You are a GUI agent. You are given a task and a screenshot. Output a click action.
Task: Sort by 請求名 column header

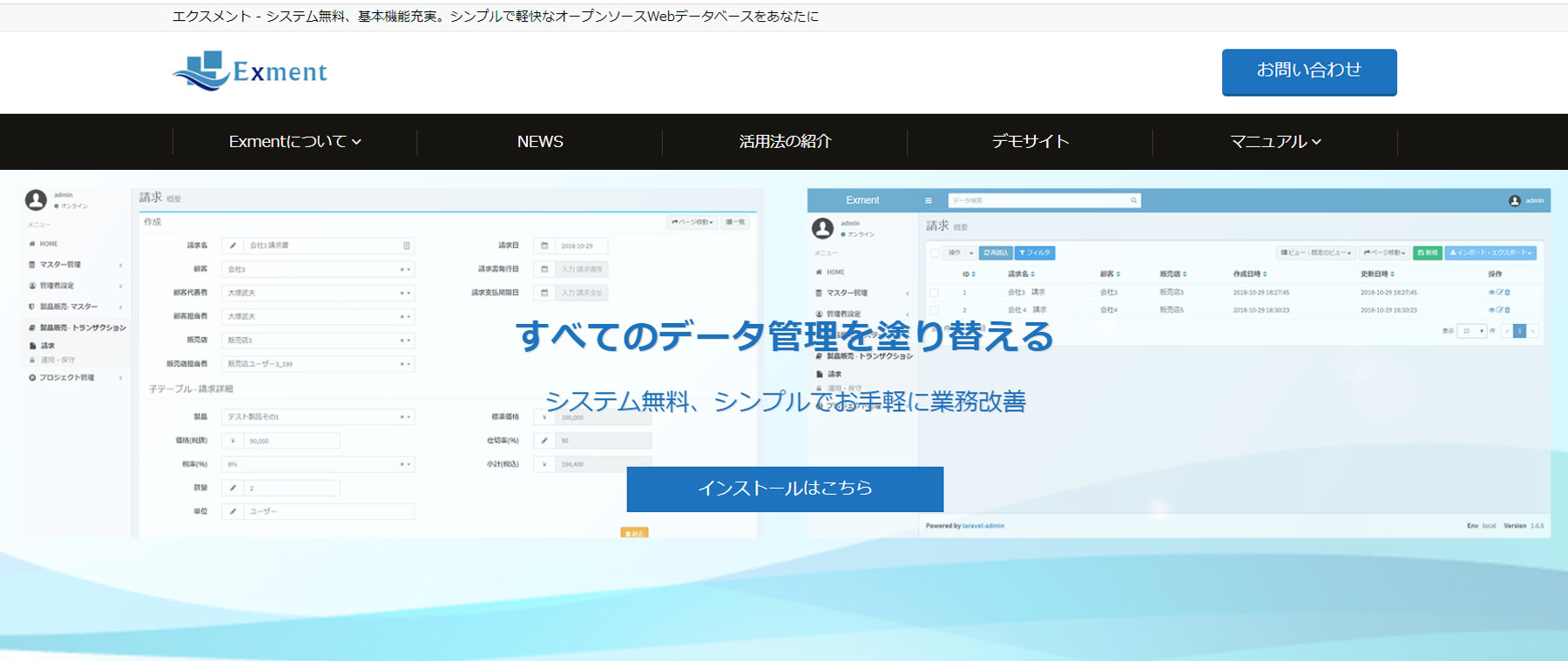click(1021, 273)
